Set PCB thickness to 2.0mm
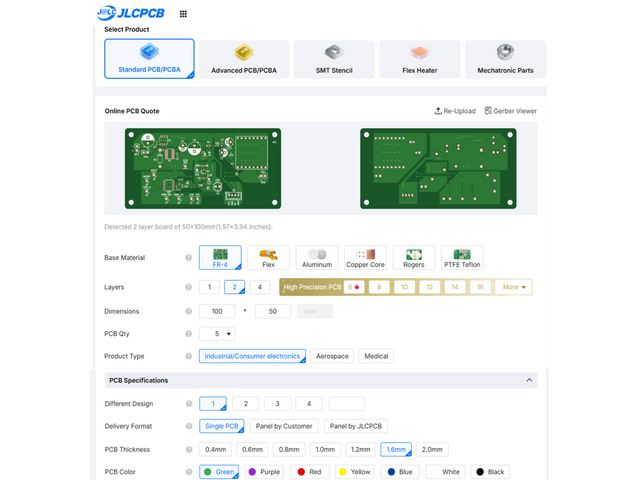The width and height of the screenshot is (640, 480). point(432,449)
